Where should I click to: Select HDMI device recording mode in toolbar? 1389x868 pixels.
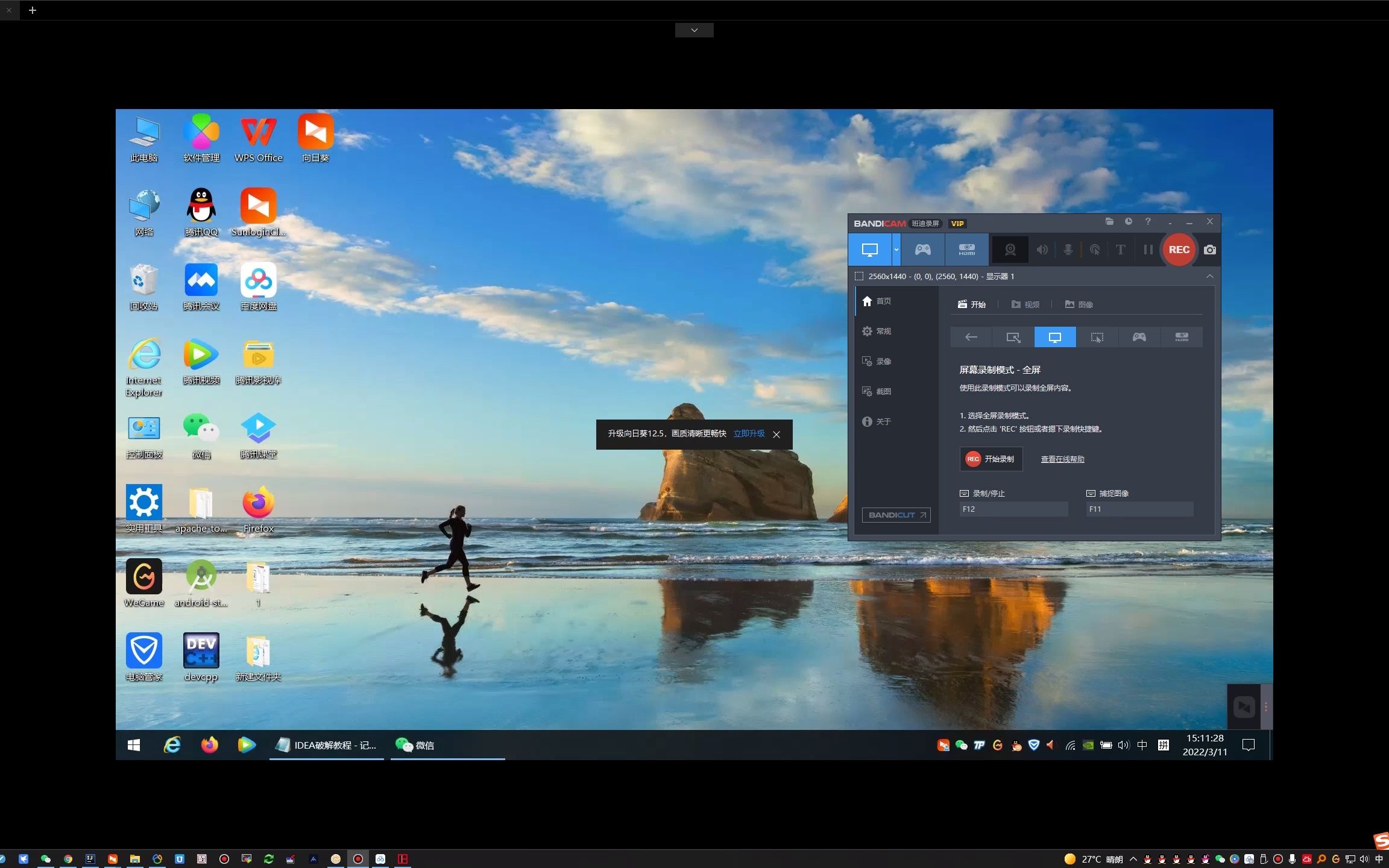pyautogui.click(x=966, y=250)
